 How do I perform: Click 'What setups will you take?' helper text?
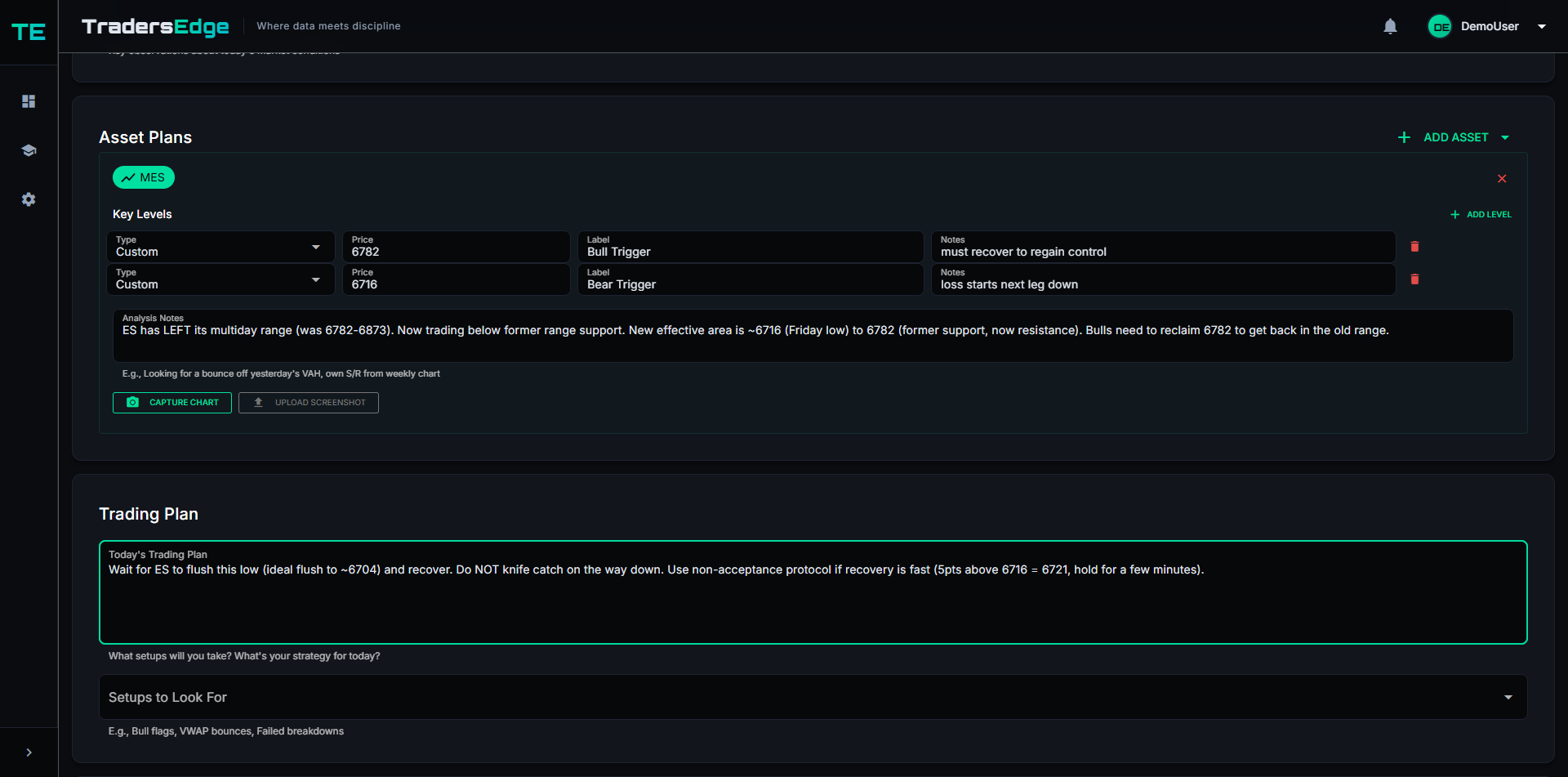coord(244,656)
